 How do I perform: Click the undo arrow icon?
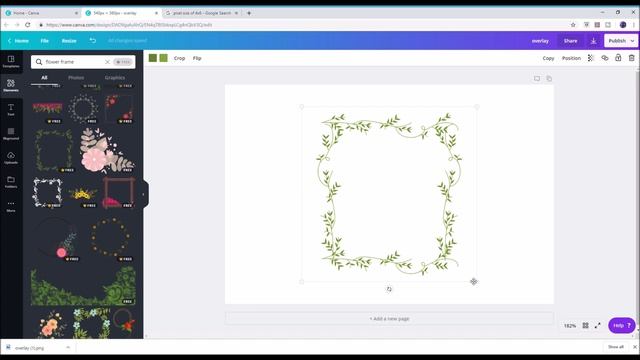[x=93, y=40]
